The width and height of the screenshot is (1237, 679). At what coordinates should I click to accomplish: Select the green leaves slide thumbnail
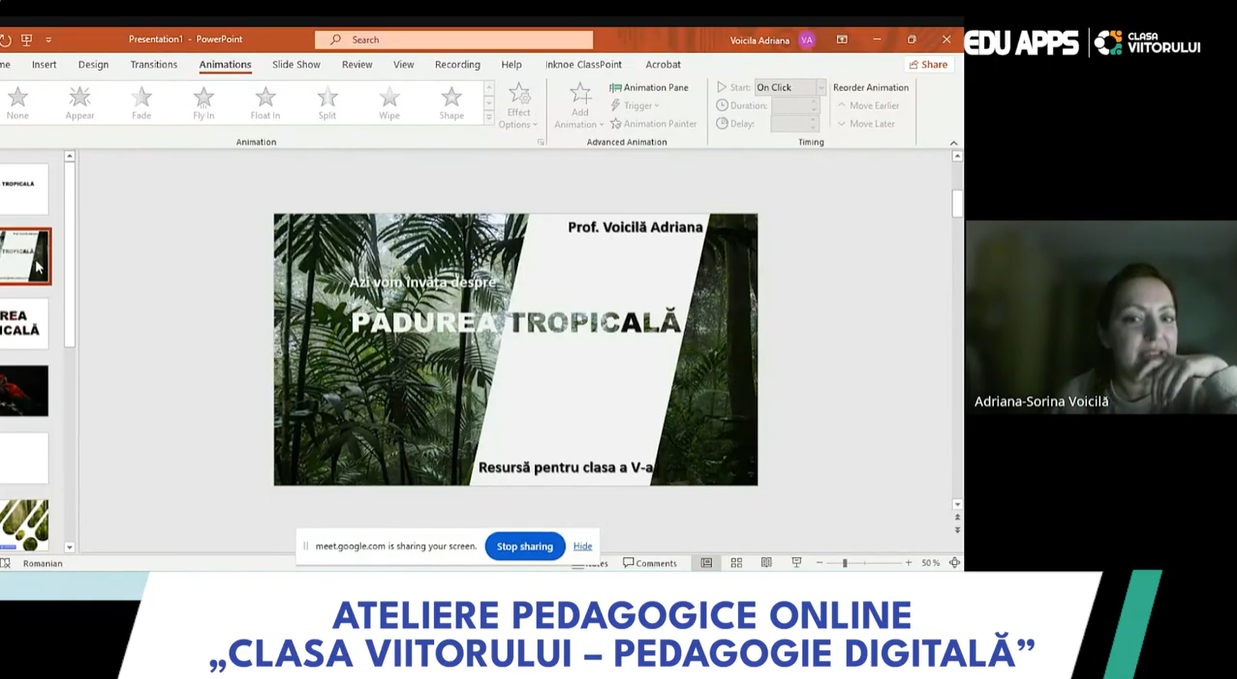pyautogui.click(x=24, y=525)
